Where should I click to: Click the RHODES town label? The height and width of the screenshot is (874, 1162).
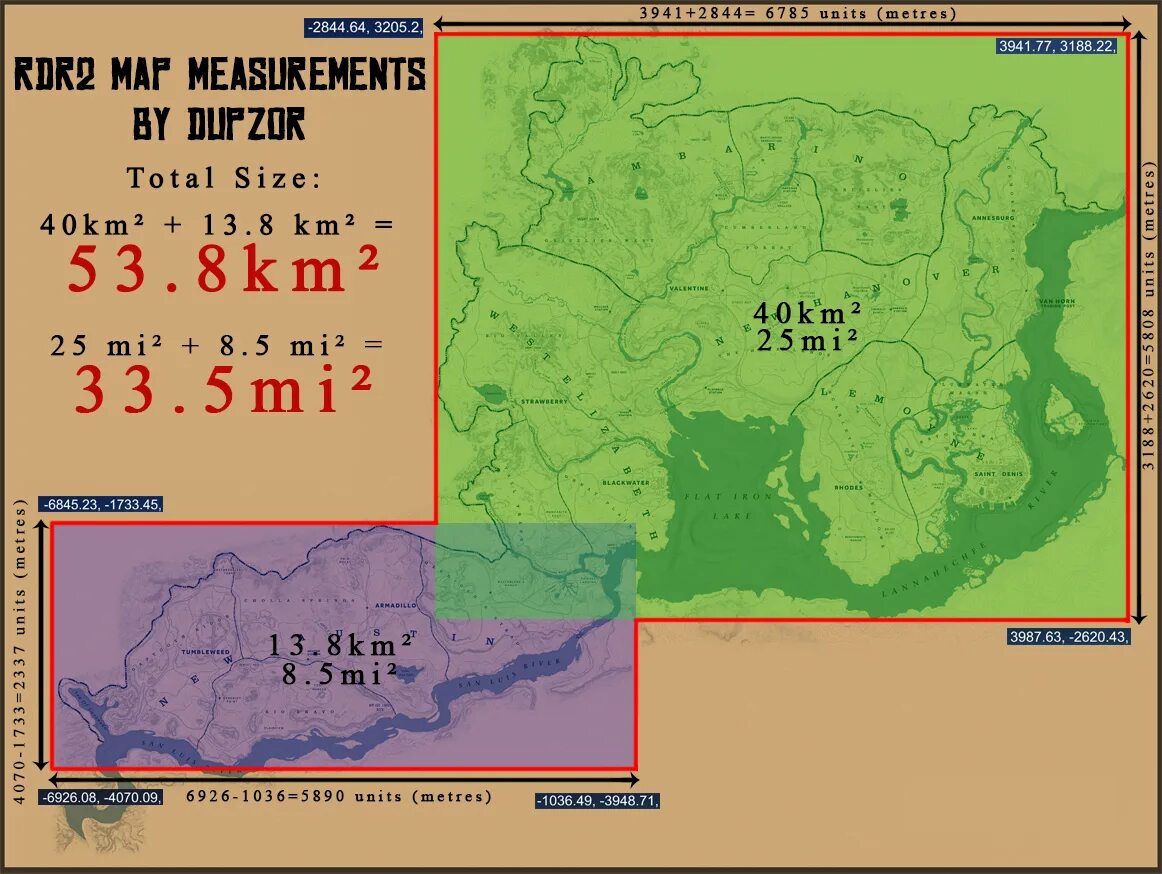click(x=849, y=487)
